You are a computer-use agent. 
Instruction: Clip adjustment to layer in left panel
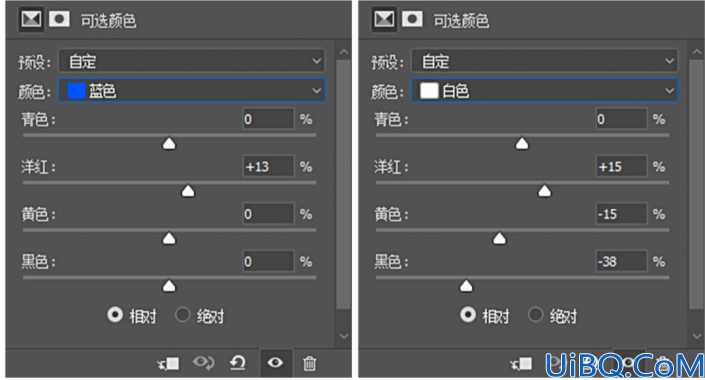169,363
